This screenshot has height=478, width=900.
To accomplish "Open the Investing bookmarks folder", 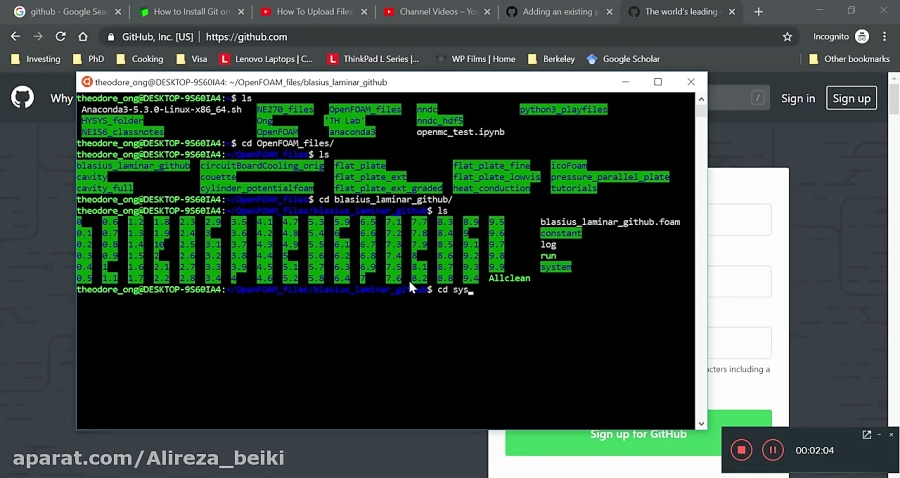I will (35, 59).
